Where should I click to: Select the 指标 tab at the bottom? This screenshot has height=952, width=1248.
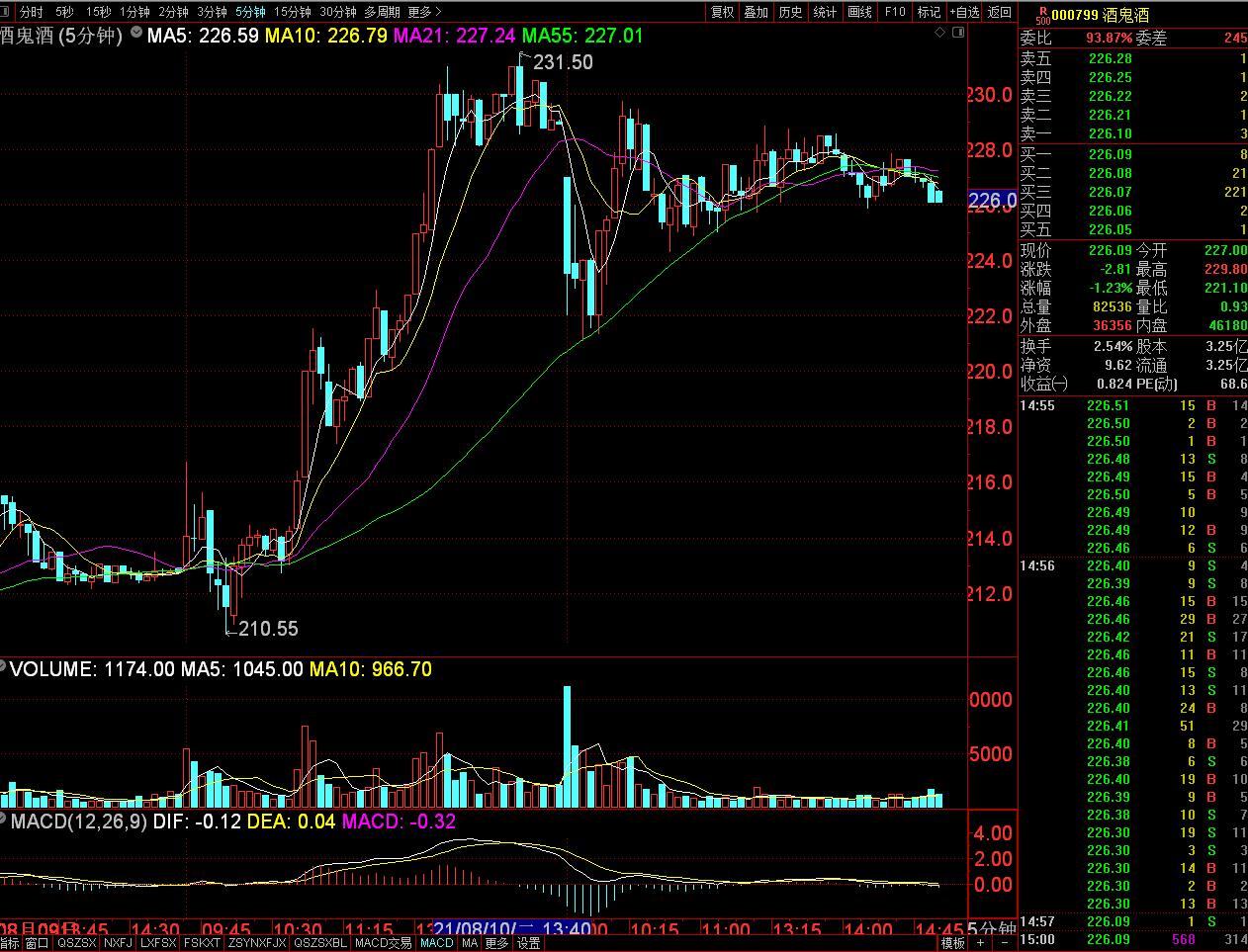point(10,943)
